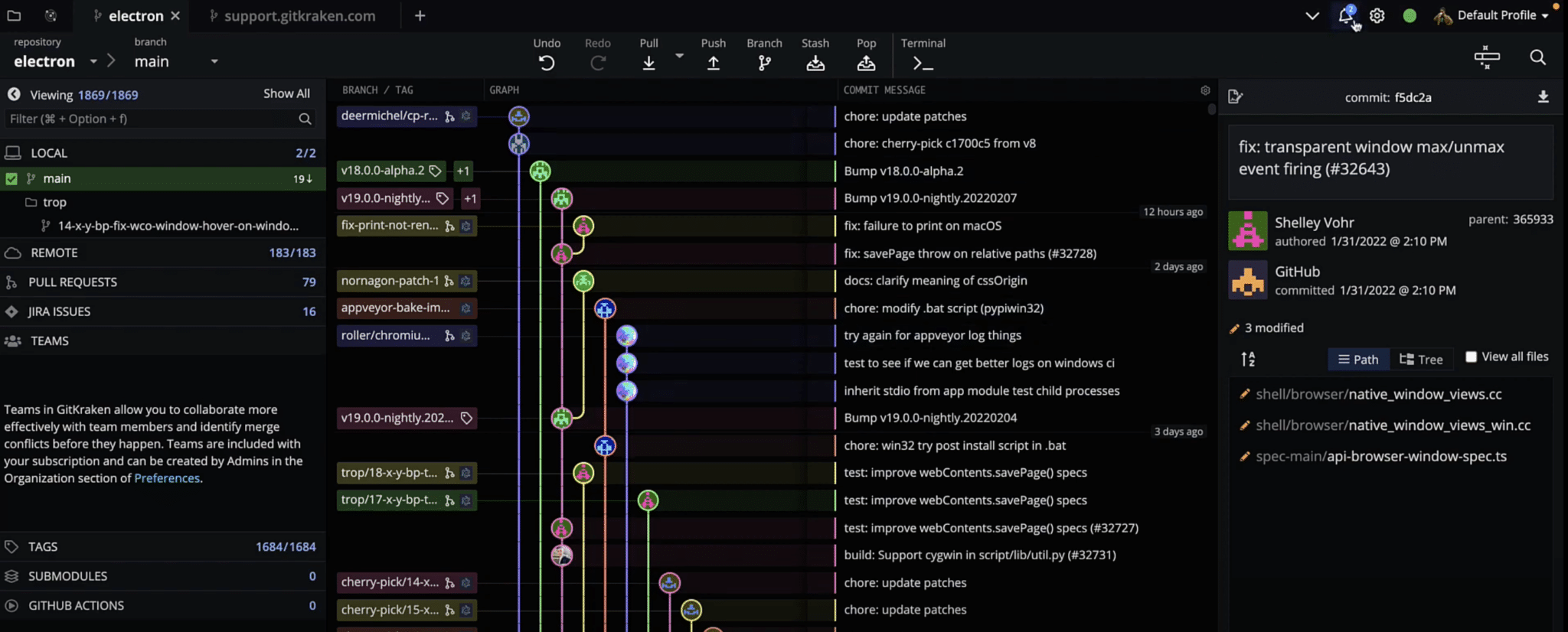This screenshot has height=632, width=1568.
Task: Close the electron tab
Action: tap(175, 15)
